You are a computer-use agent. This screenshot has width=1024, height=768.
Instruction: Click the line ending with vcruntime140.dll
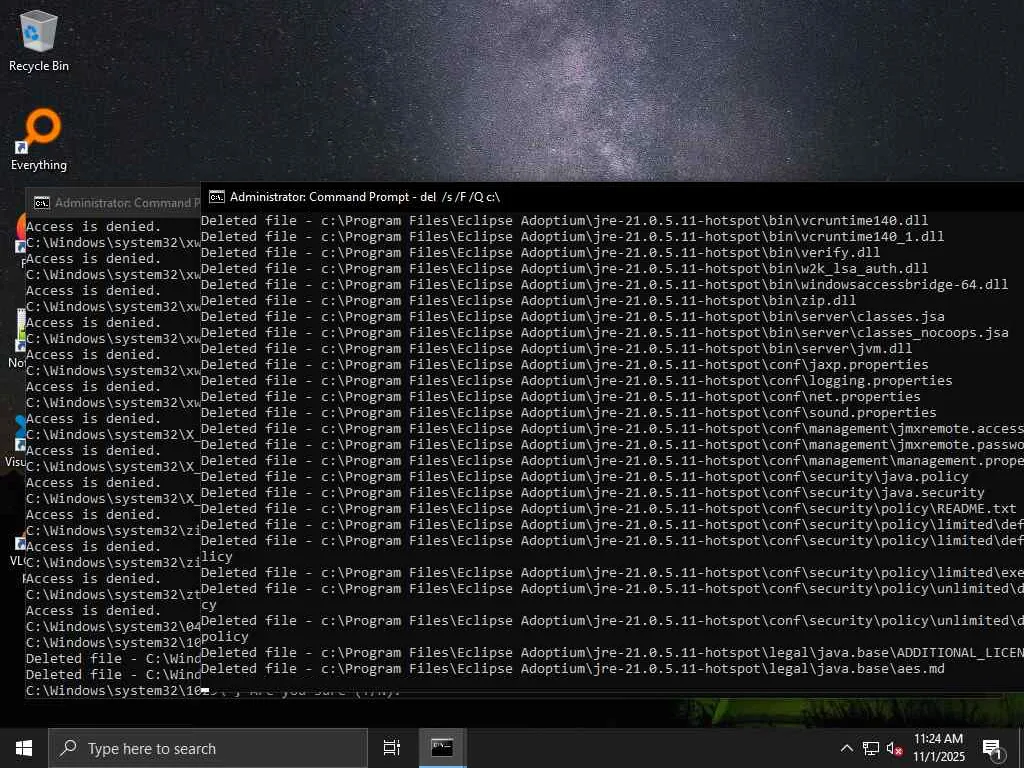[564, 221]
